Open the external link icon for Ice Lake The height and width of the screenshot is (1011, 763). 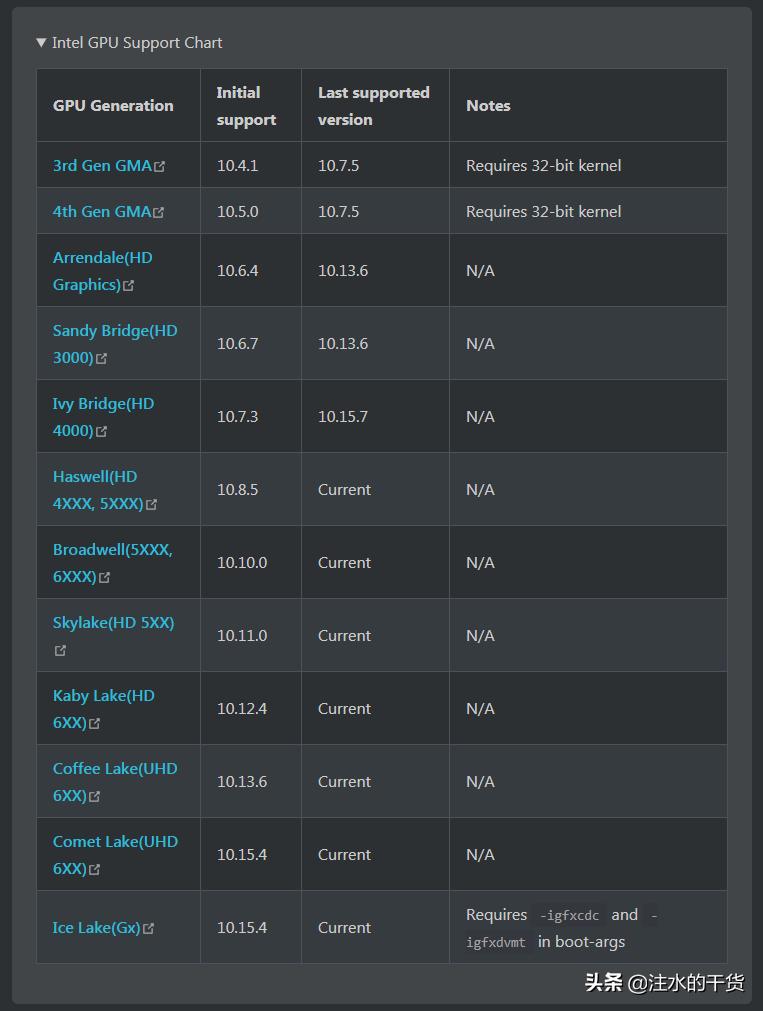tap(149, 928)
